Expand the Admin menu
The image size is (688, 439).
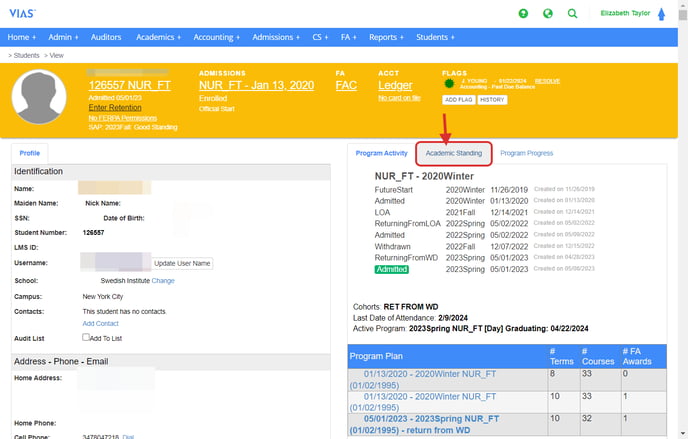63,37
